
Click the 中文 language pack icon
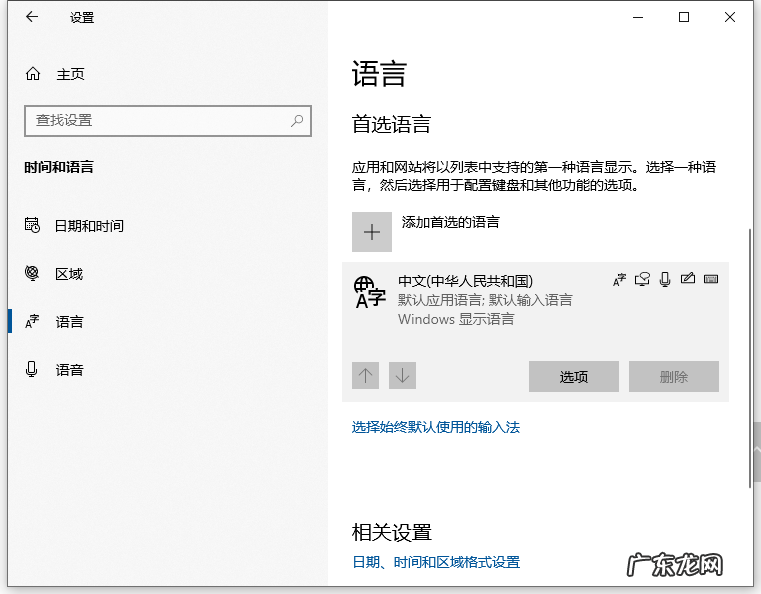click(369, 293)
